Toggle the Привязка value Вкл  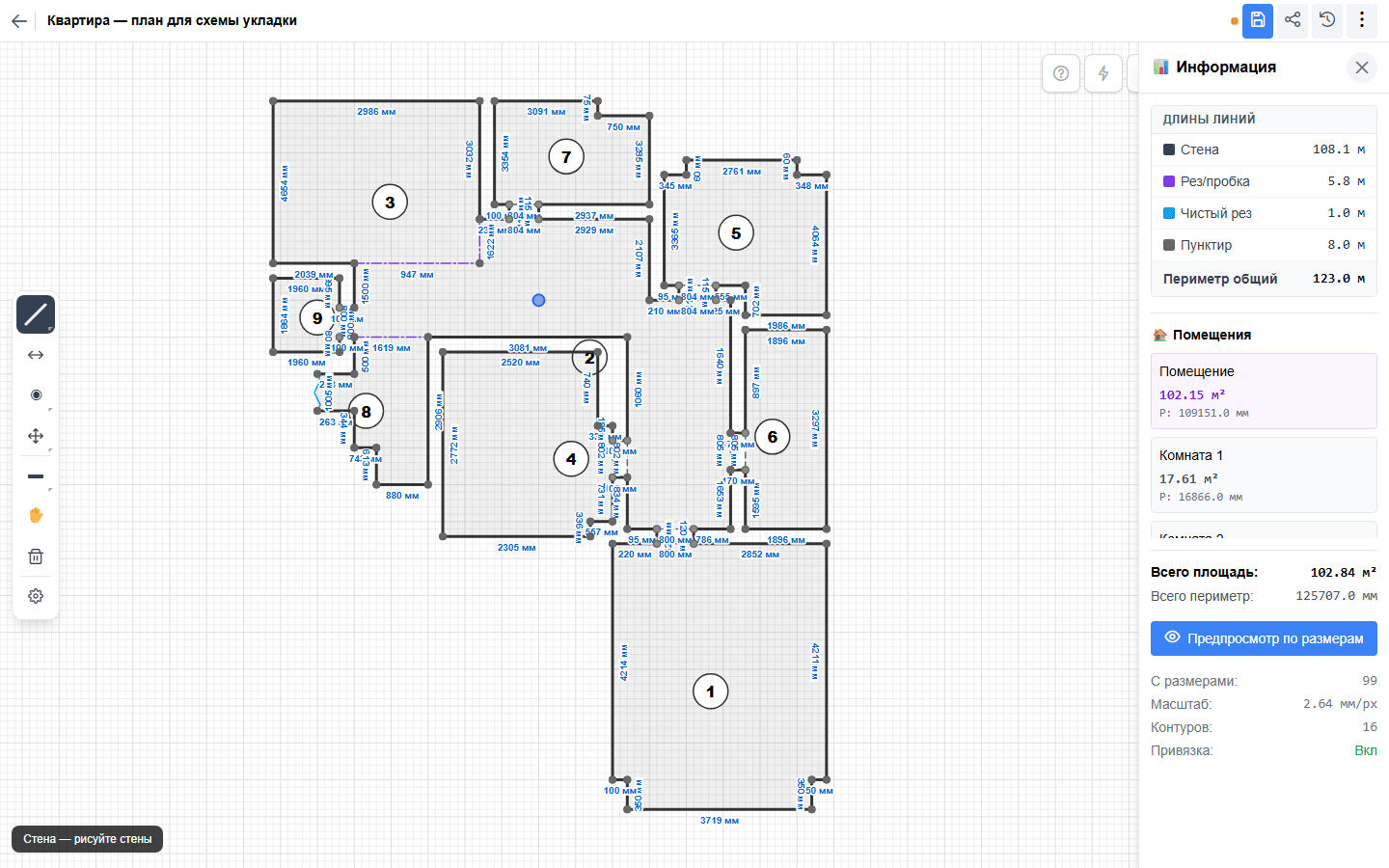[1366, 750]
